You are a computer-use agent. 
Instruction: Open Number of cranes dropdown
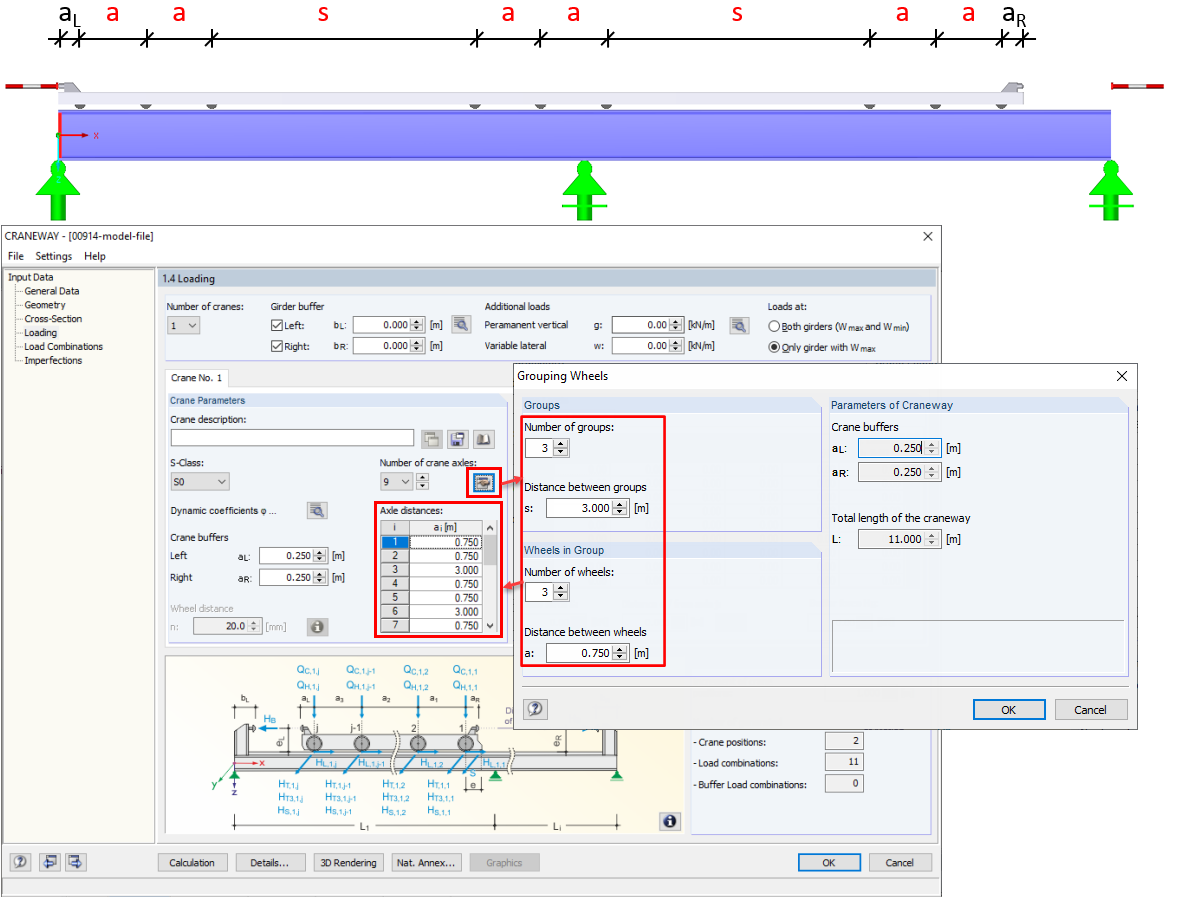click(x=184, y=324)
